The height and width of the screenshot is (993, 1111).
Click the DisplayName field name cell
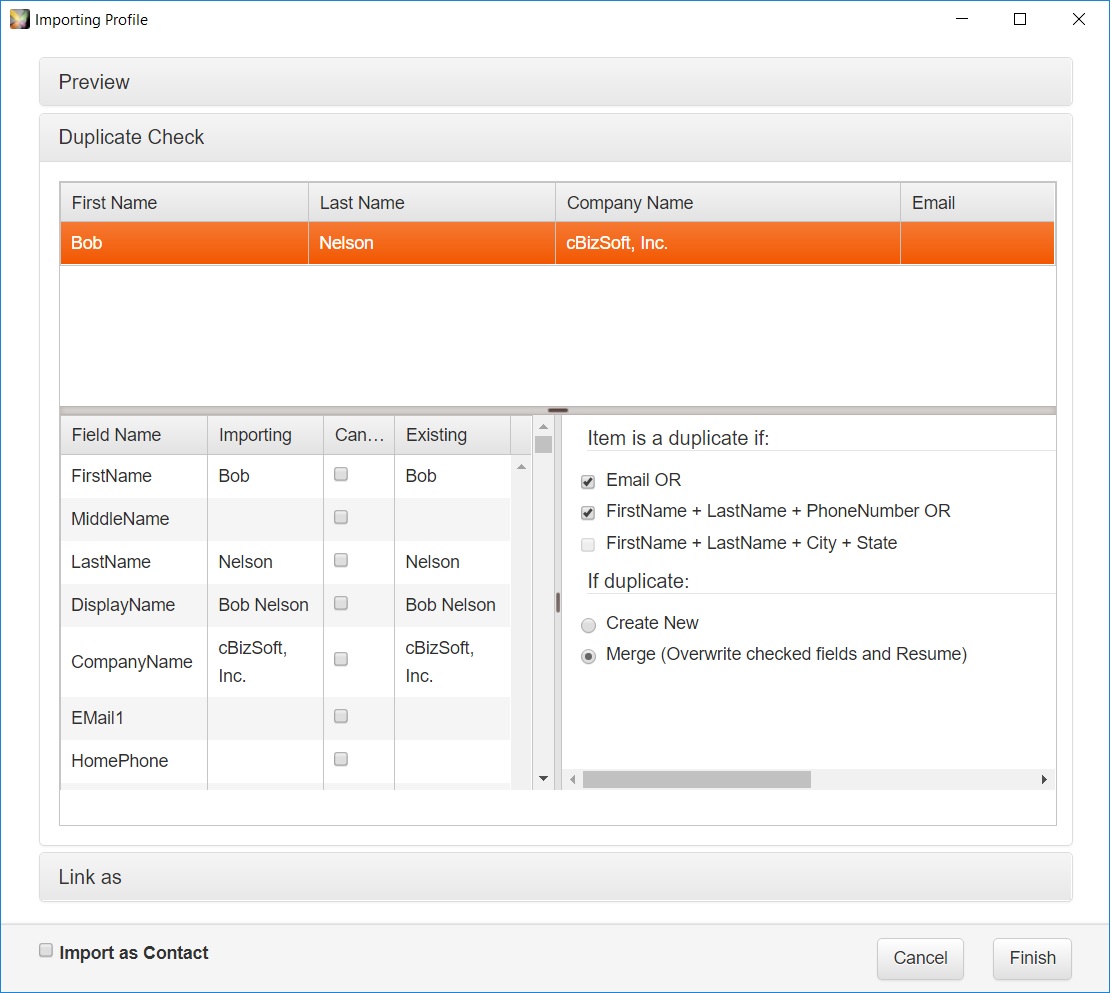coord(134,605)
